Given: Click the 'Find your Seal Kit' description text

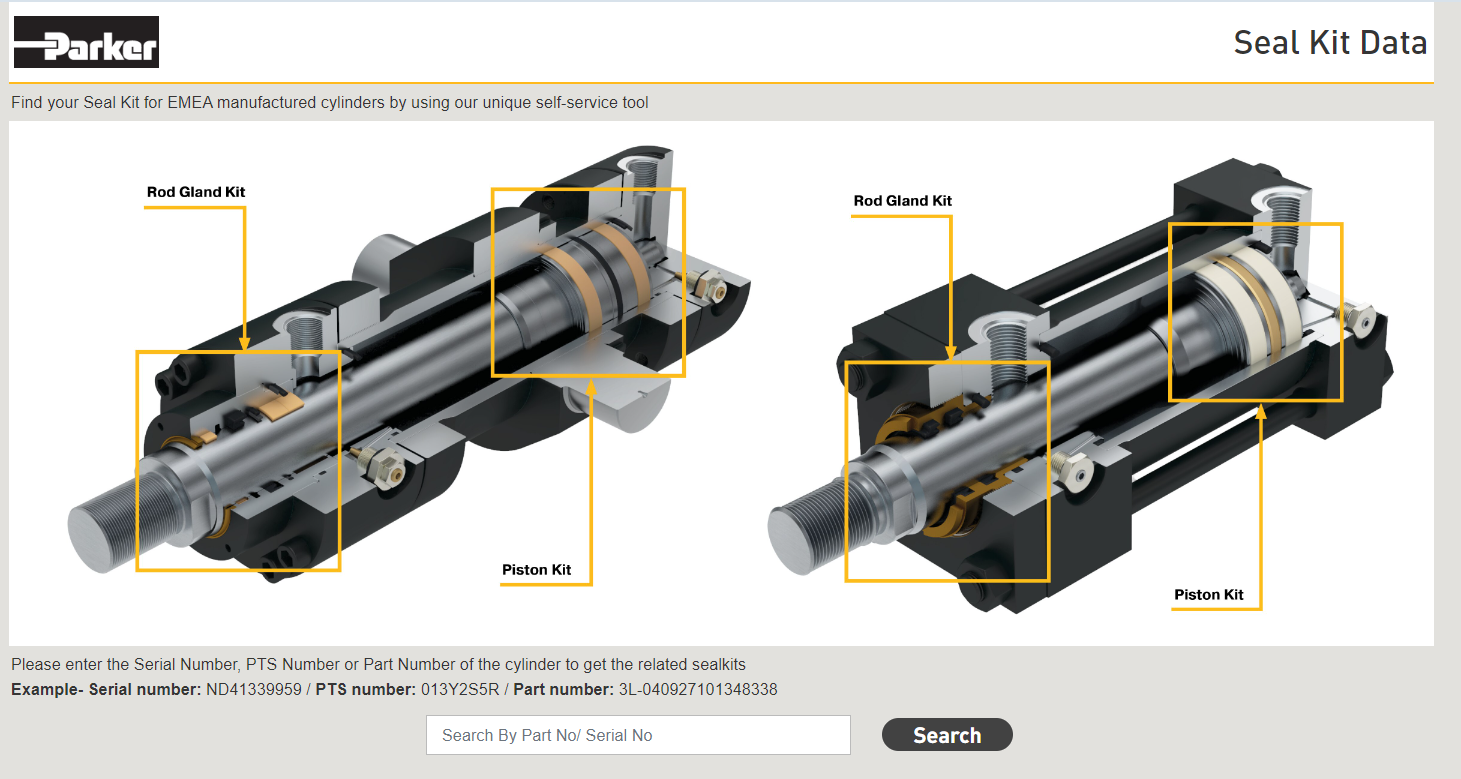Looking at the screenshot, I should [x=330, y=103].
